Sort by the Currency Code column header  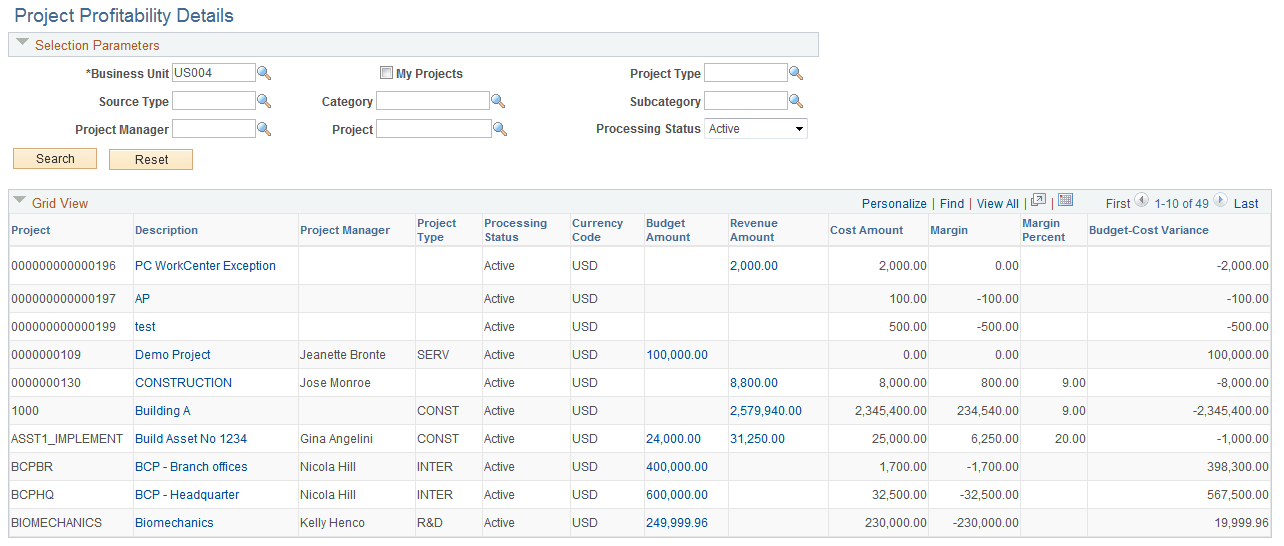pyautogui.click(x=597, y=230)
